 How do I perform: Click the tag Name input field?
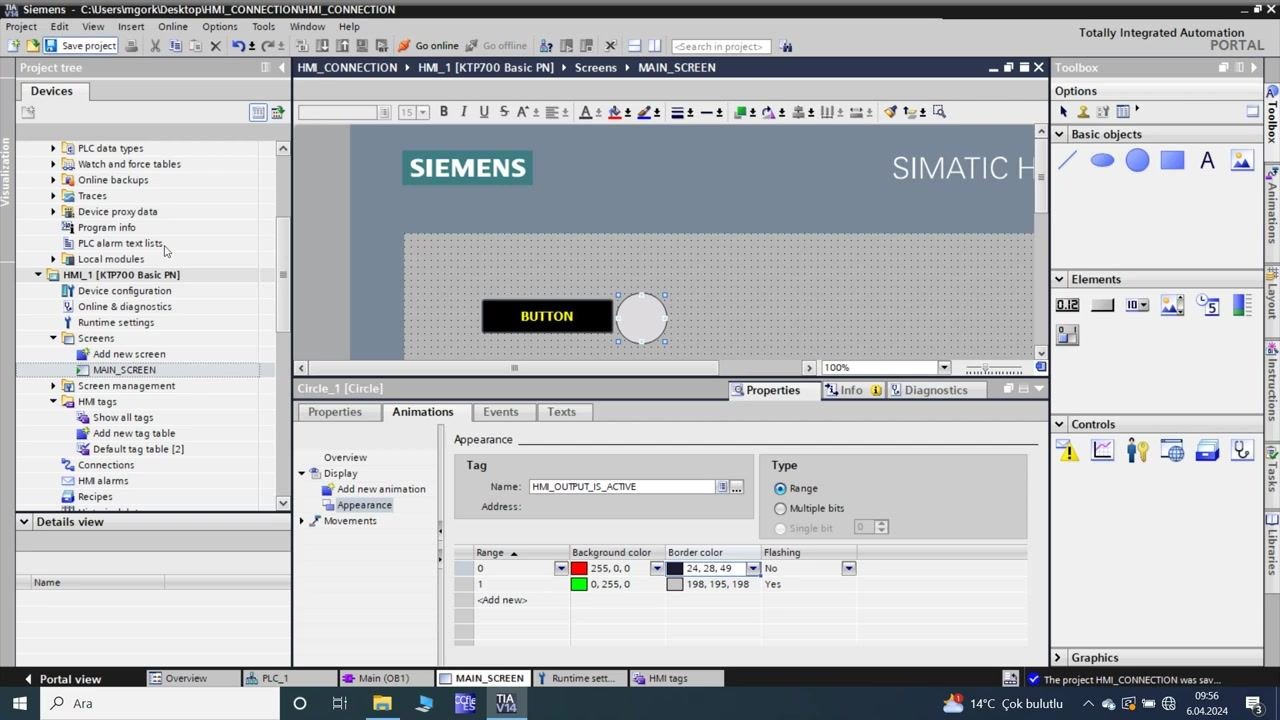622,487
